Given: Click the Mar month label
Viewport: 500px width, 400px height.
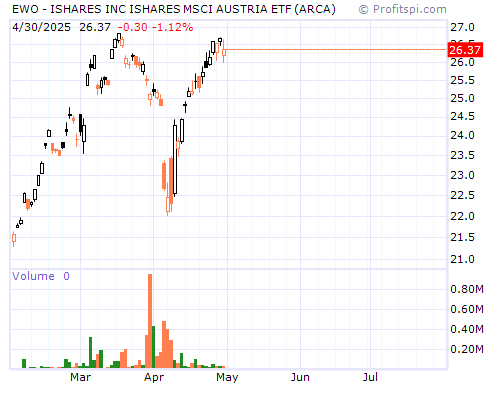Looking at the screenshot, I should pos(80,377).
